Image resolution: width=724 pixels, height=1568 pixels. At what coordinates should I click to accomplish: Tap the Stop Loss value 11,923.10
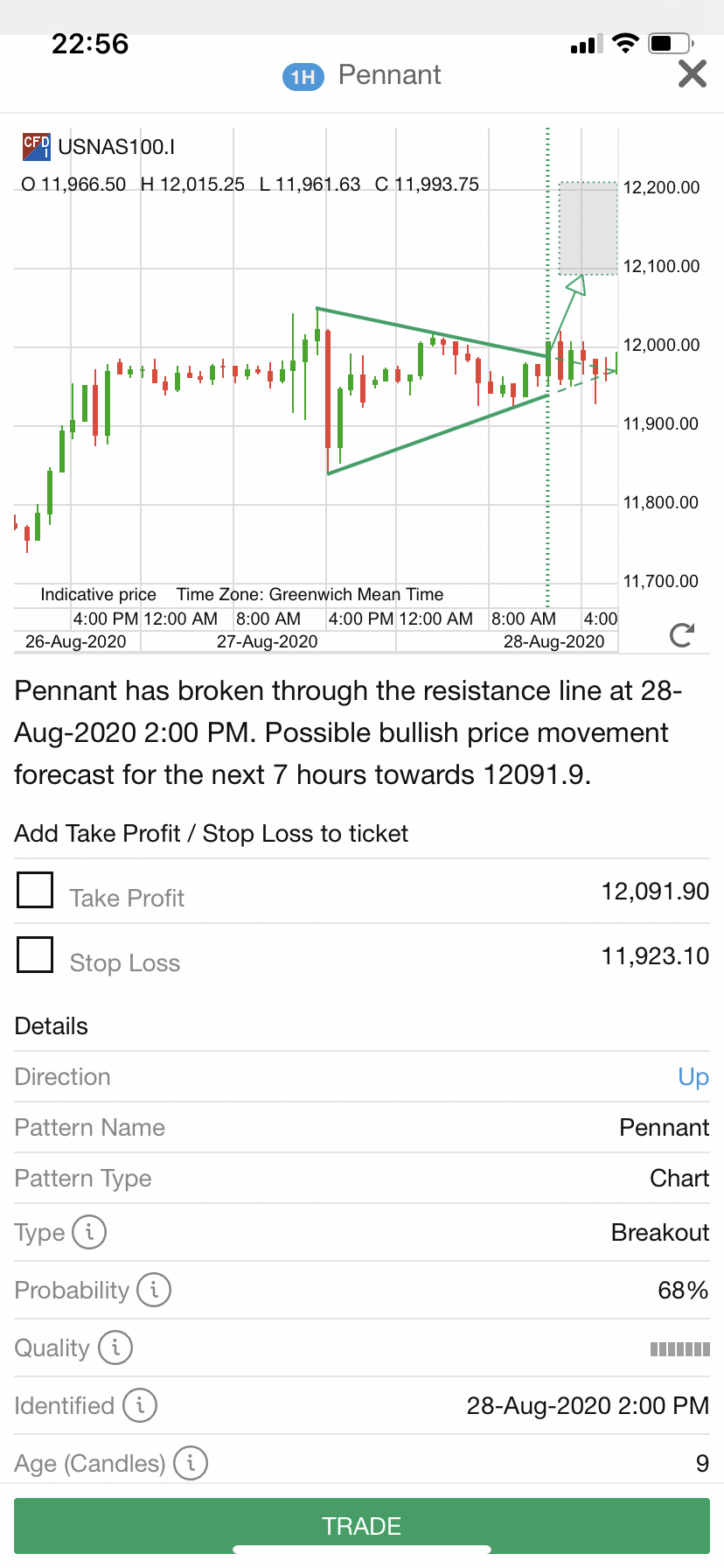tap(655, 956)
